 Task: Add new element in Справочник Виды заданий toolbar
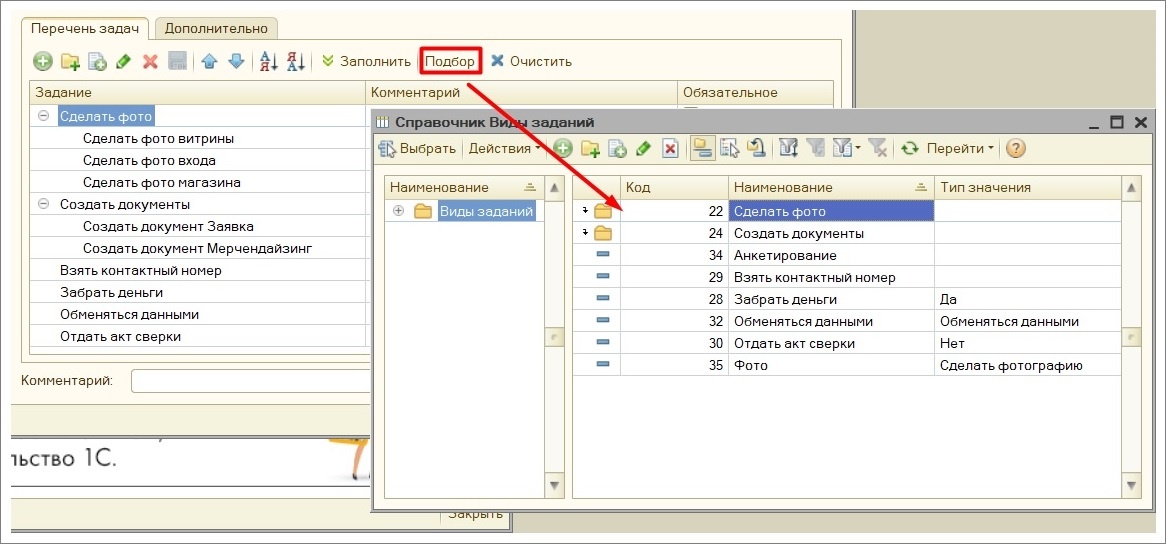pyautogui.click(x=563, y=149)
